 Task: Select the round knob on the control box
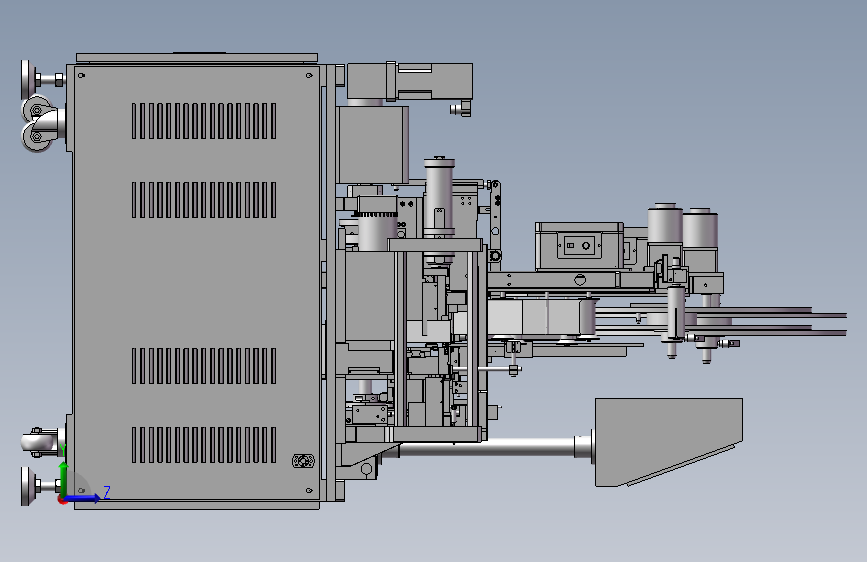587,246
